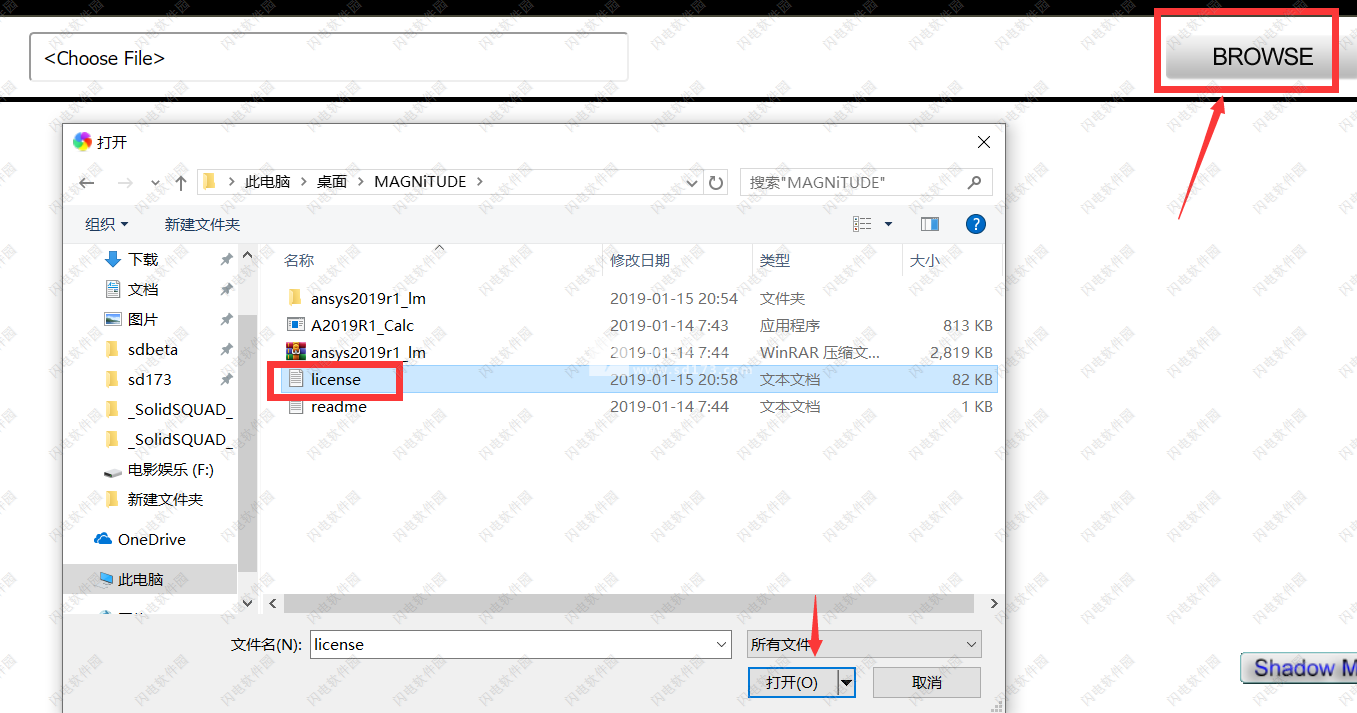Click the file list scroll right arrow
Image resolution: width=1357 pixels, height=713 pixels.
point(993,603)
